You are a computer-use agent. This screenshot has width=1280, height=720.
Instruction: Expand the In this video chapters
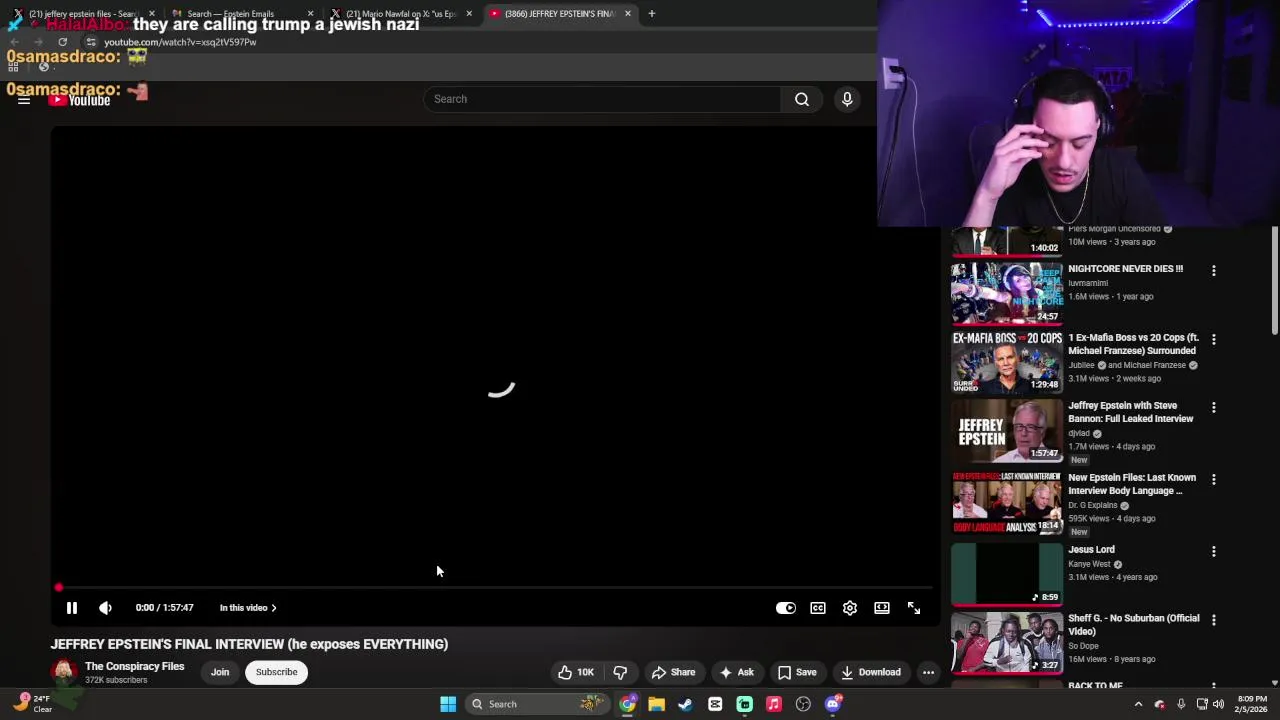click(x=248, y=608)
